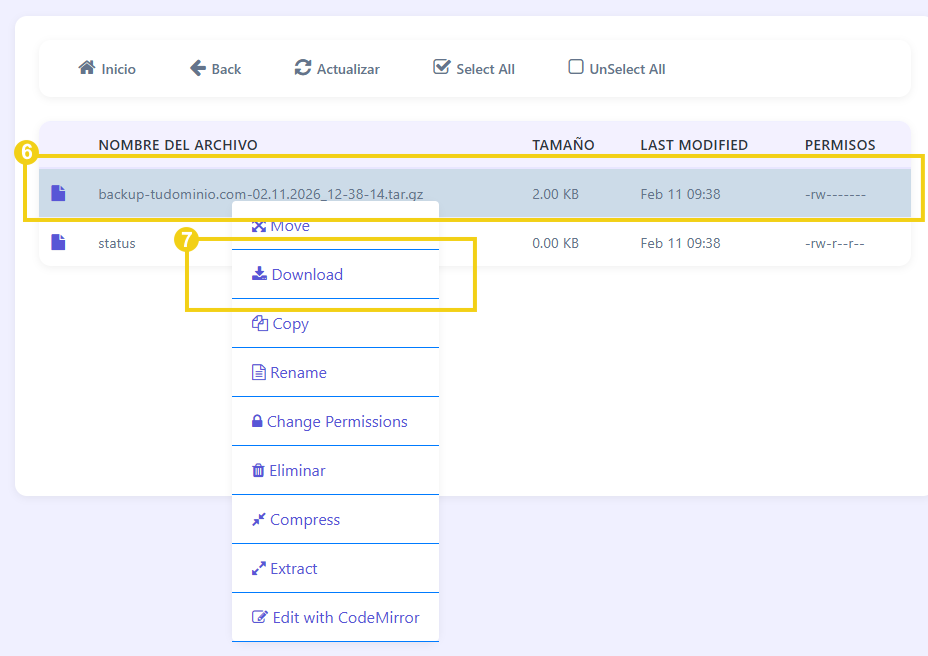Image resolution: width=928 pixels, height=656 pixels.
Task: Click the Download icon in context menu
Action: click(259, 274)
